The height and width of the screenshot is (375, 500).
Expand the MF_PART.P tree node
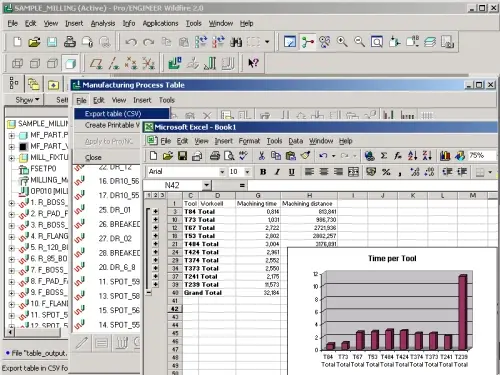[12, 136]
